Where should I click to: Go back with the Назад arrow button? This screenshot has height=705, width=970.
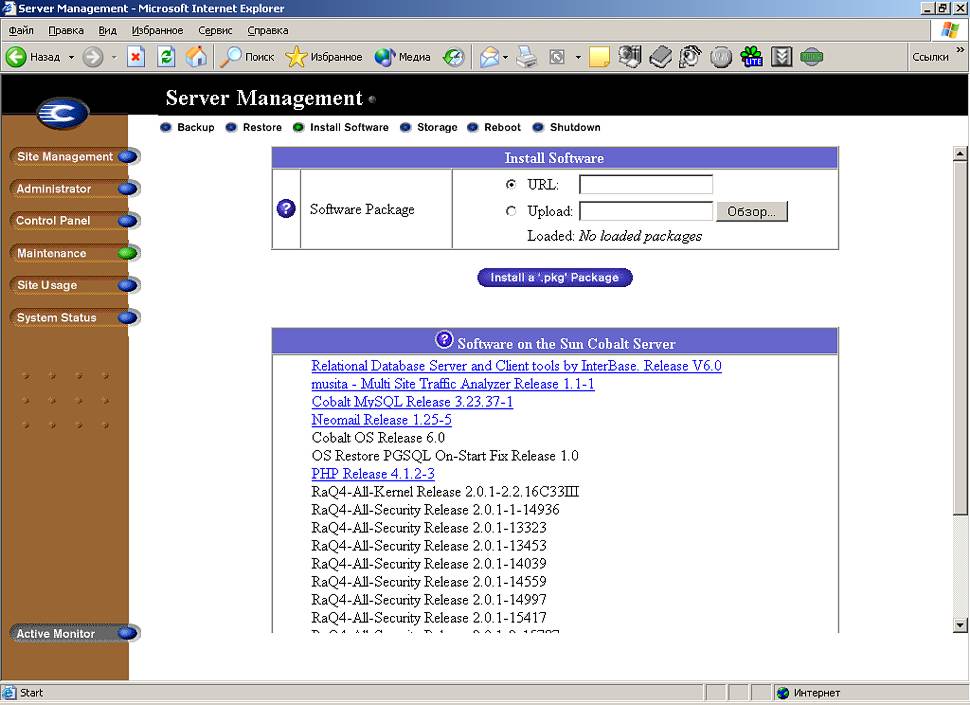pyautogui.click(x=33, y=57)
